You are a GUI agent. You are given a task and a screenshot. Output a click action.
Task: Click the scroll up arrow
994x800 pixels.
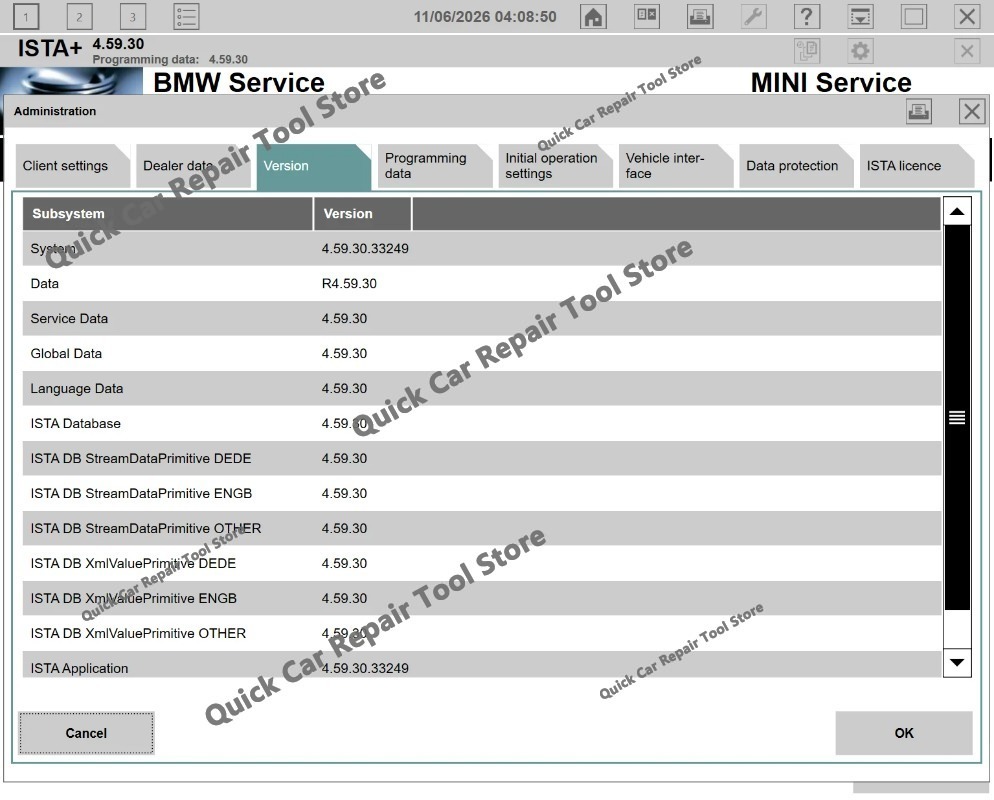click(957, 211)
